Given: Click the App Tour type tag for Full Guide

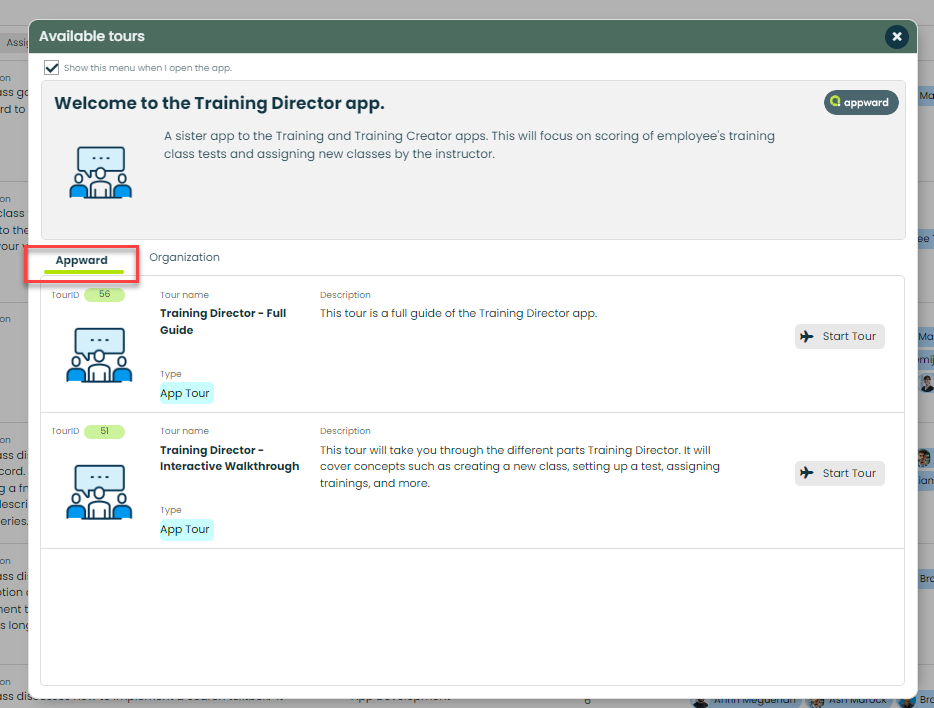Looking at the screenshot, I should (x=186, y=393).
